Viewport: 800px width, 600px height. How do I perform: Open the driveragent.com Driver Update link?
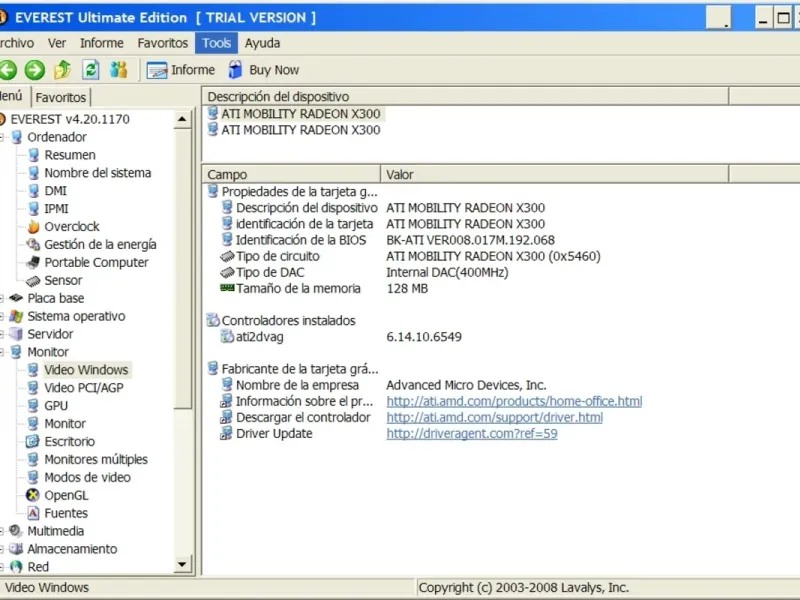pyautogui.click(x=471, y=433)
